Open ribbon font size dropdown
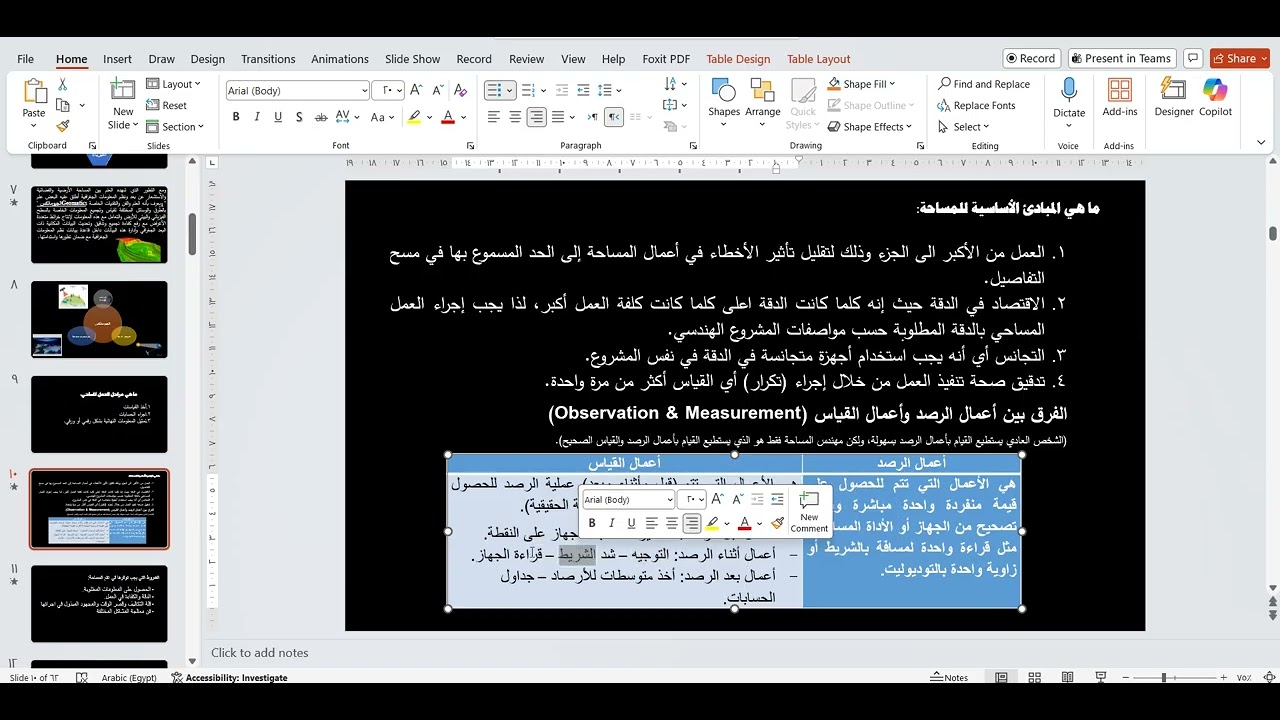This screenshot has height=720, width=1280. point(399,90)
